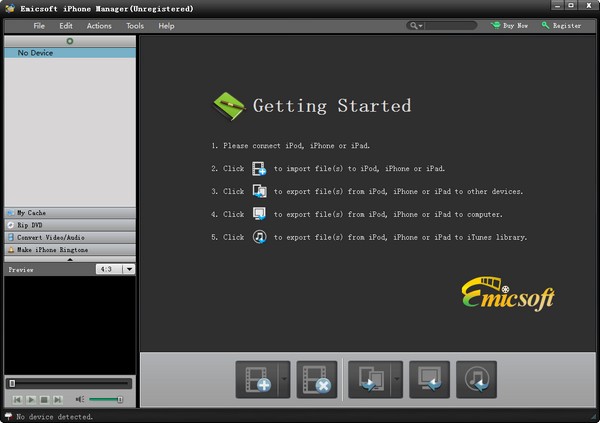Collapse the preview panel with arrow
This screenshot has height=423, width=600.
(x=69, y=259)
